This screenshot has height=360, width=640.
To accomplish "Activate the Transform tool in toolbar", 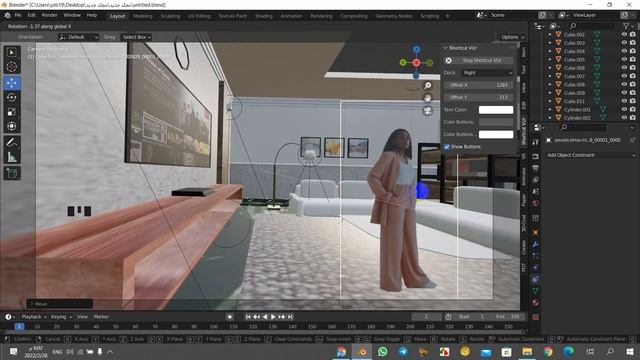I will [x=12, y=126].
